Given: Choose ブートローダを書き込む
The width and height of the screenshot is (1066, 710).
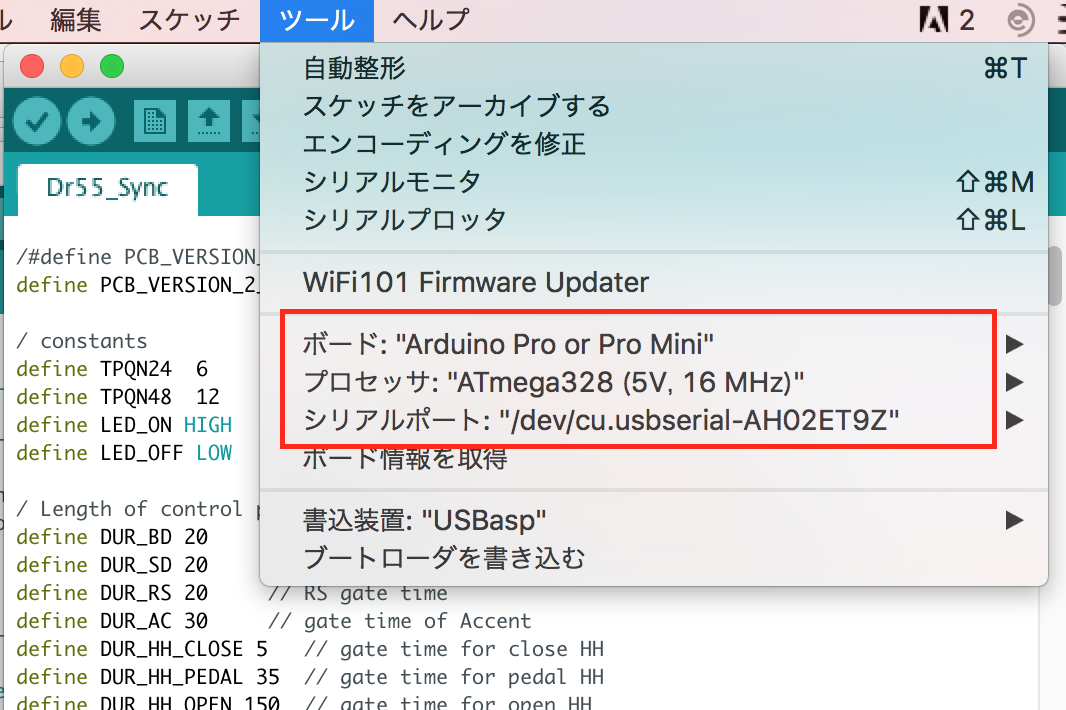Looking at the screenshot, I should click(x=653, y=558).
